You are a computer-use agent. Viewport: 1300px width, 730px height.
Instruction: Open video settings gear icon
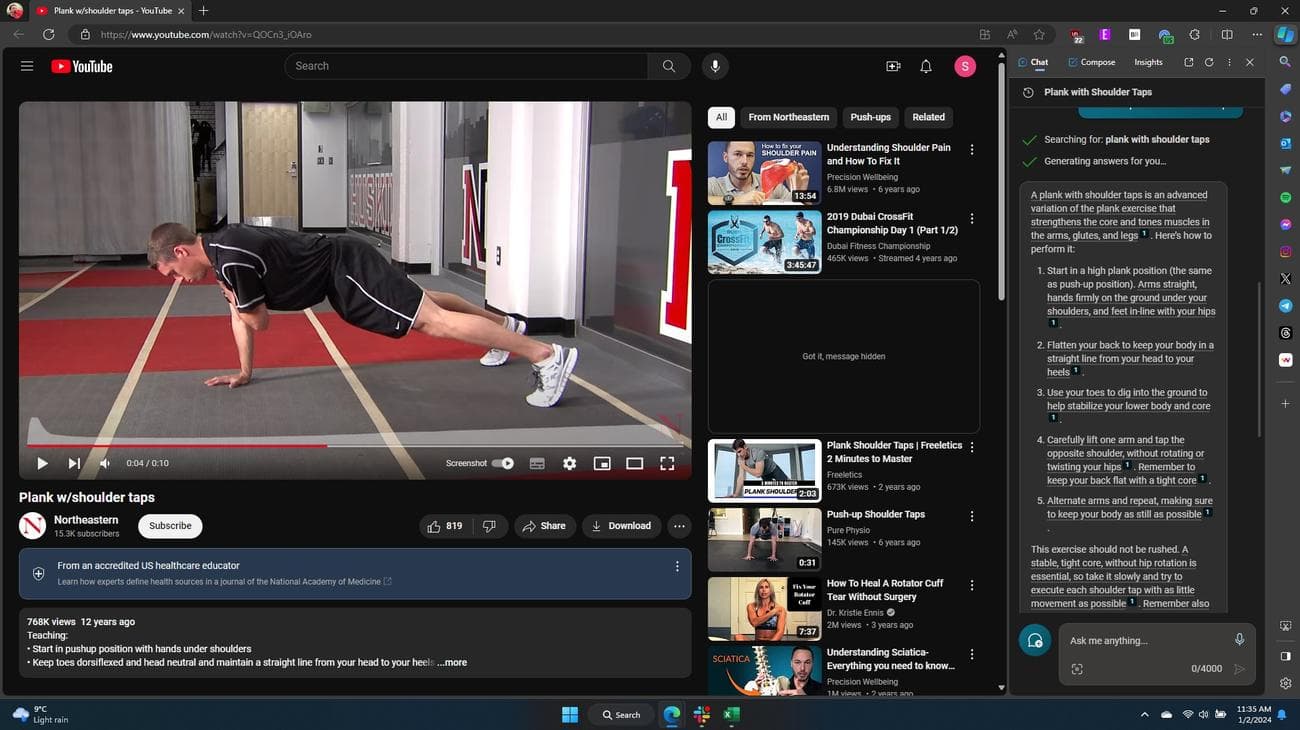pos(569,463)
